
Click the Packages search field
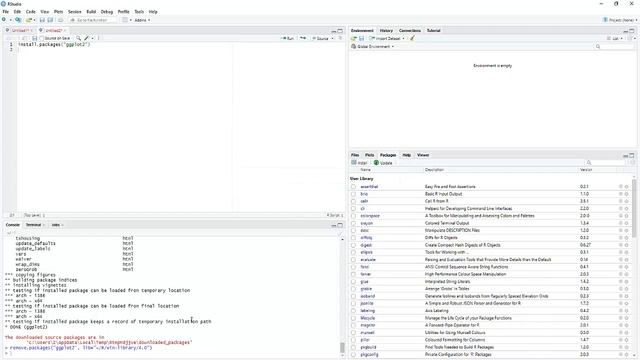tap(607, 162)
